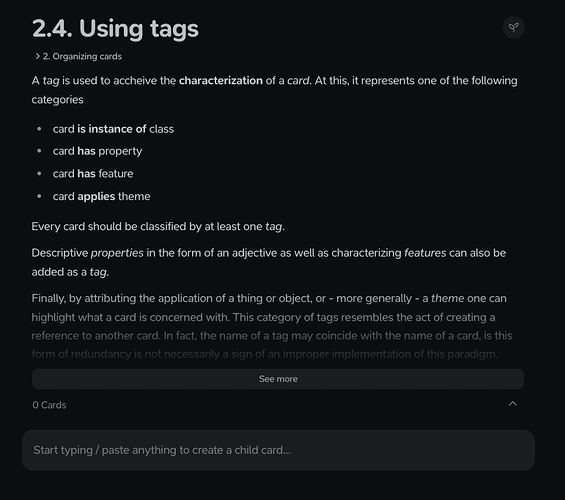This screenshot has width=565, height=500.
Task: Click the italic word 'theme' in last paragraph
Action: tap(448, 298)
